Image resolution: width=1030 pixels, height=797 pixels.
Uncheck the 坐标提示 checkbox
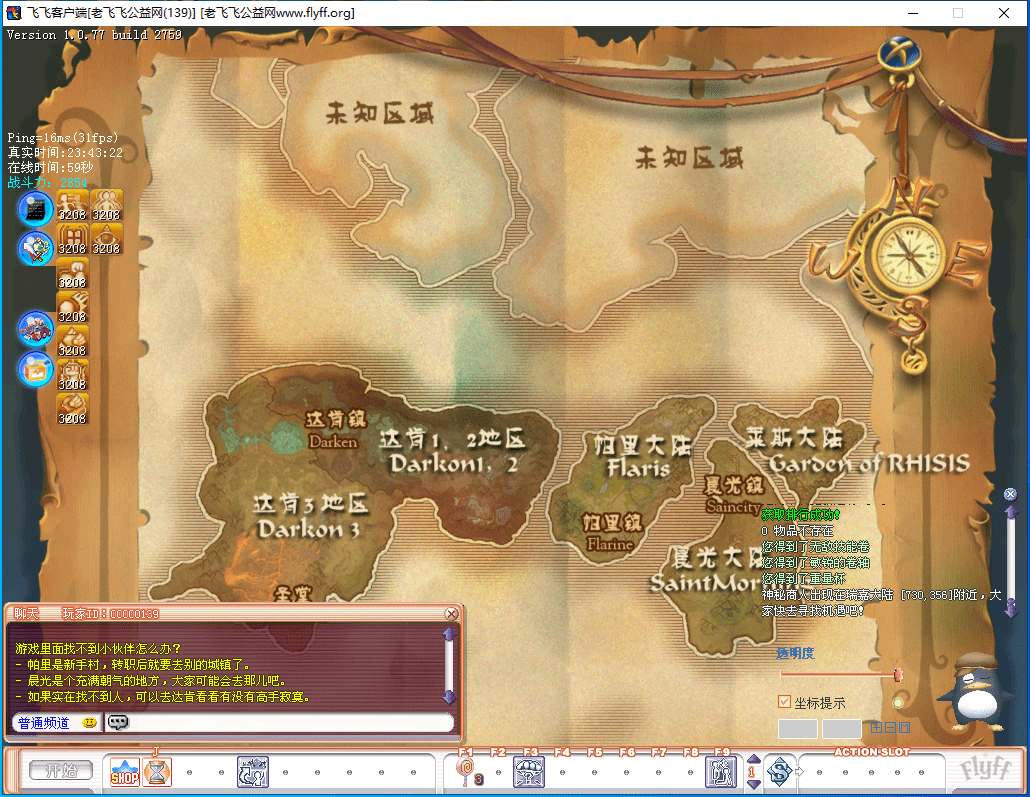pyautogui.click(x=784, y=702)
